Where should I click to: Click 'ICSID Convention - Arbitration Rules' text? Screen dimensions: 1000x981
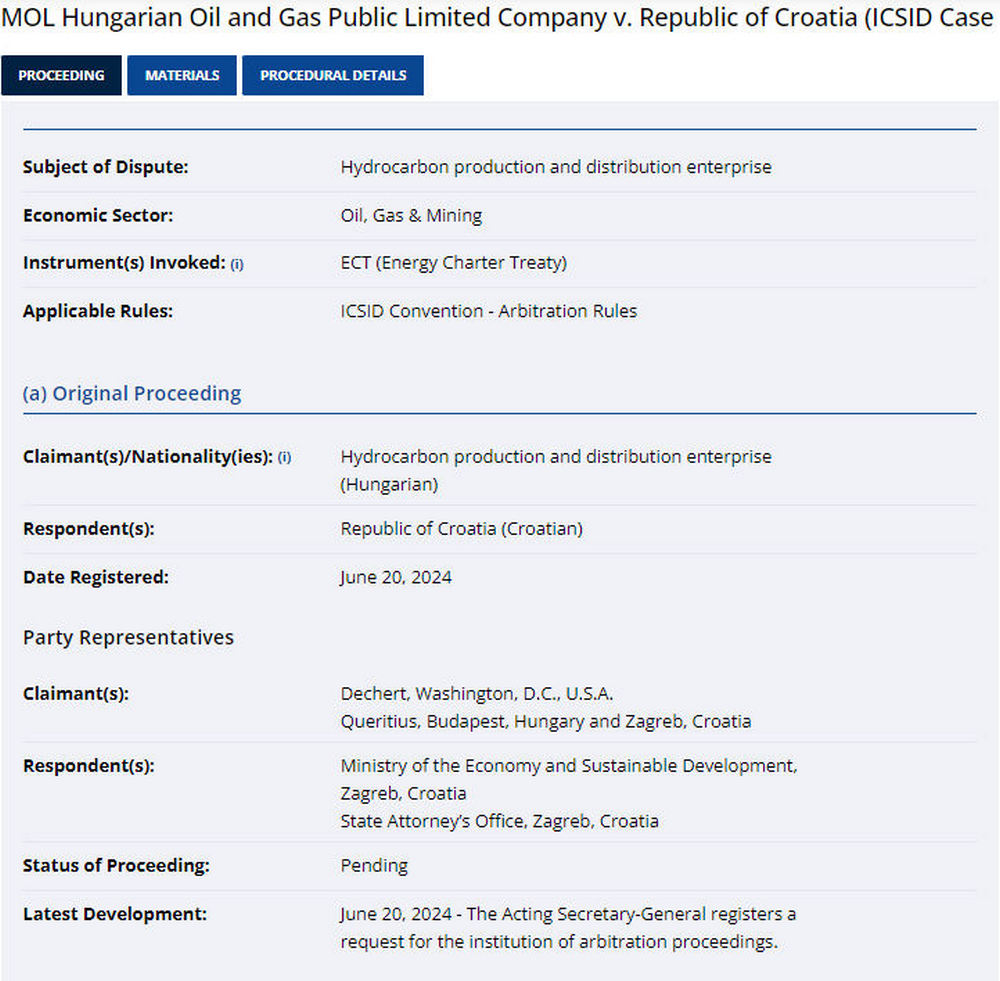(x=489, y=311)
